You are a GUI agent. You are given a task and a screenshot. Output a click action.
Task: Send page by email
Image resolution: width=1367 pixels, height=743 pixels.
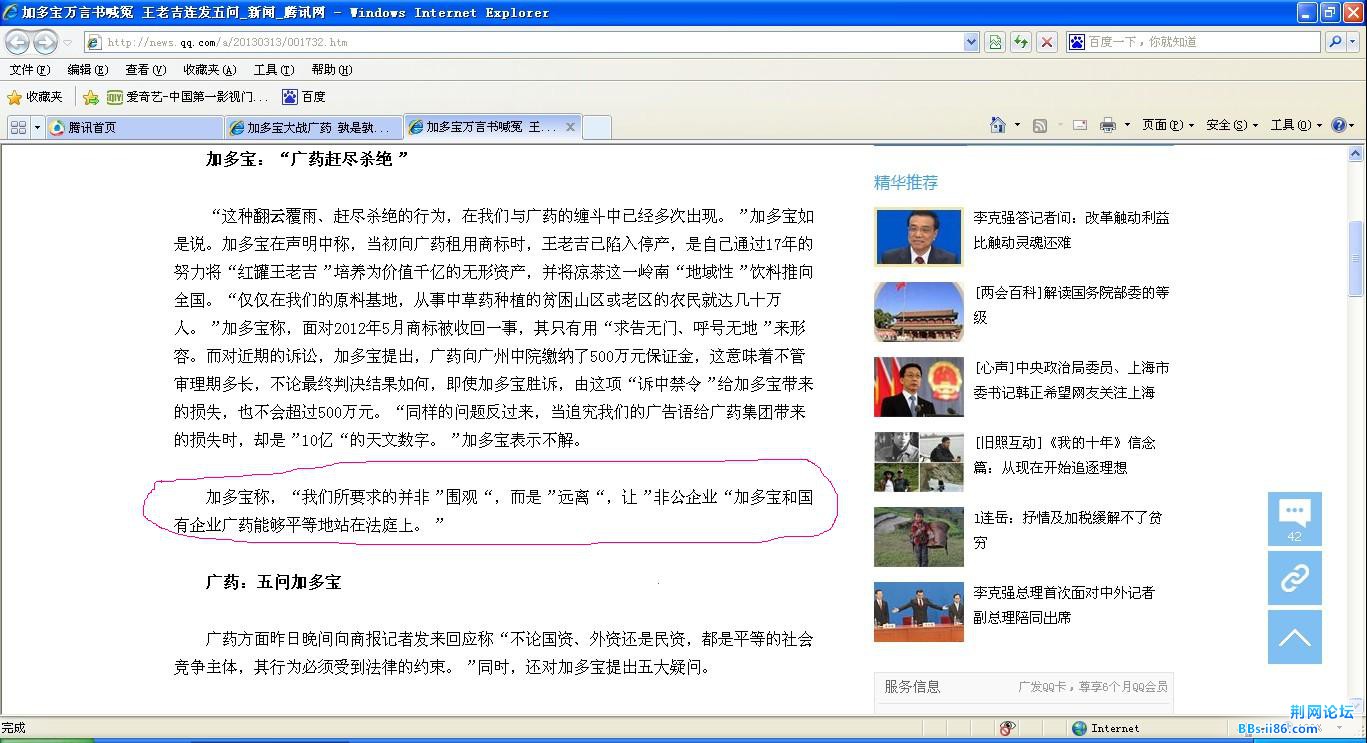(1080, 124)
